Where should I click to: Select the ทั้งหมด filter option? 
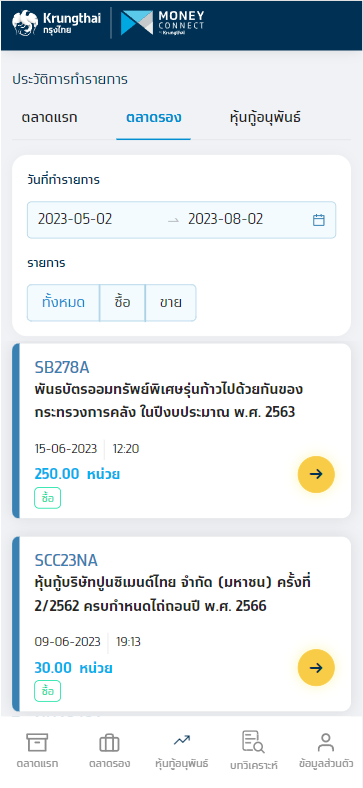pyautogui.click(x=63, y=303)
